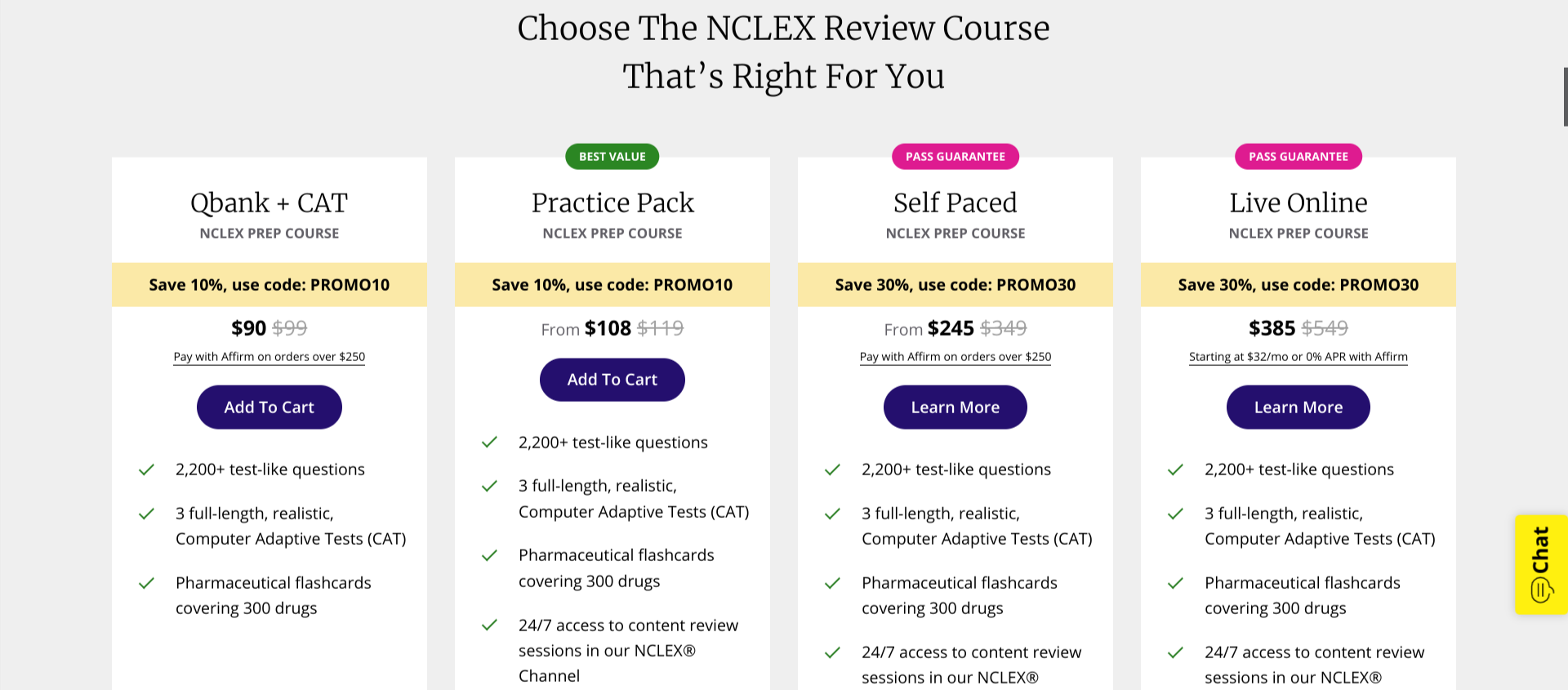Image resolution: width=1568 pixels, height=690 pixels.
Task: Click the green Best Value badge
Action: (612, 157)
